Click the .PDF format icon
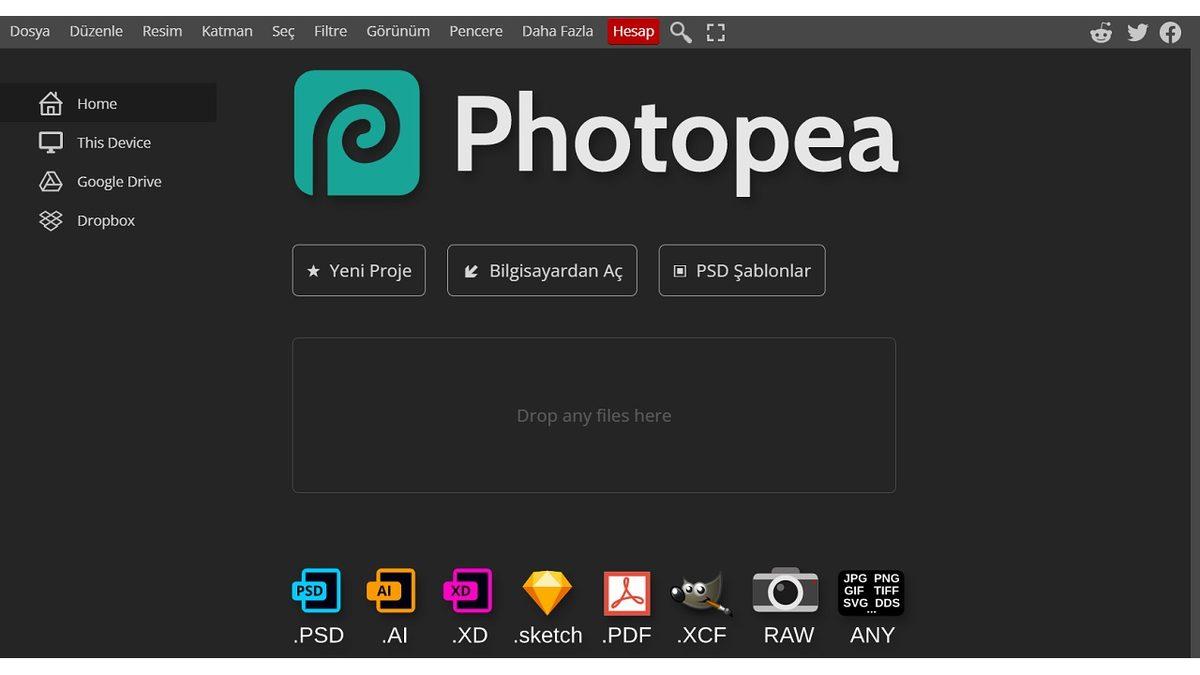This screenshot has width=1200, height=675. [x=627, y=593]
